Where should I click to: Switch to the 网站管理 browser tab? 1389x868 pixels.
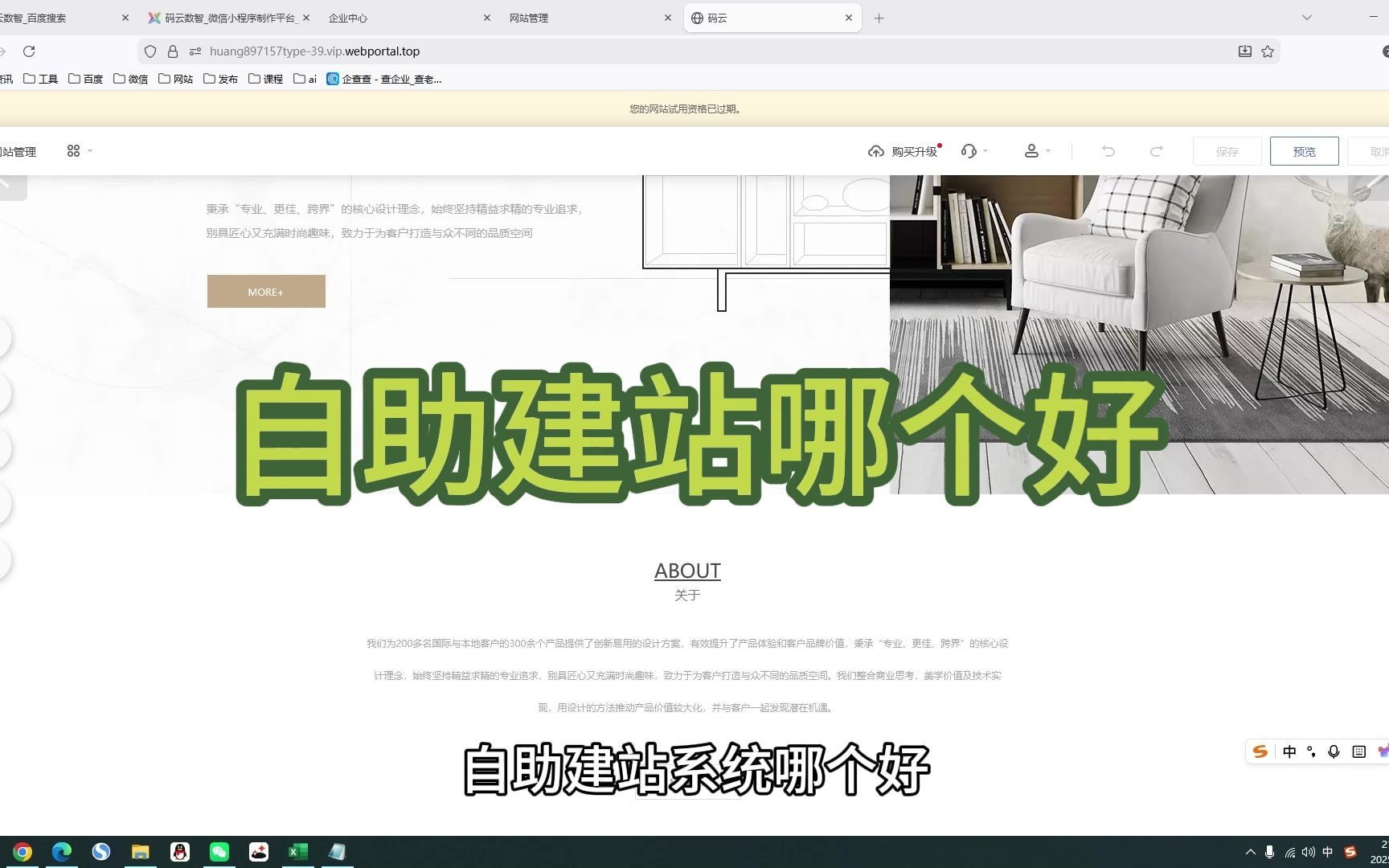(583, 18)
